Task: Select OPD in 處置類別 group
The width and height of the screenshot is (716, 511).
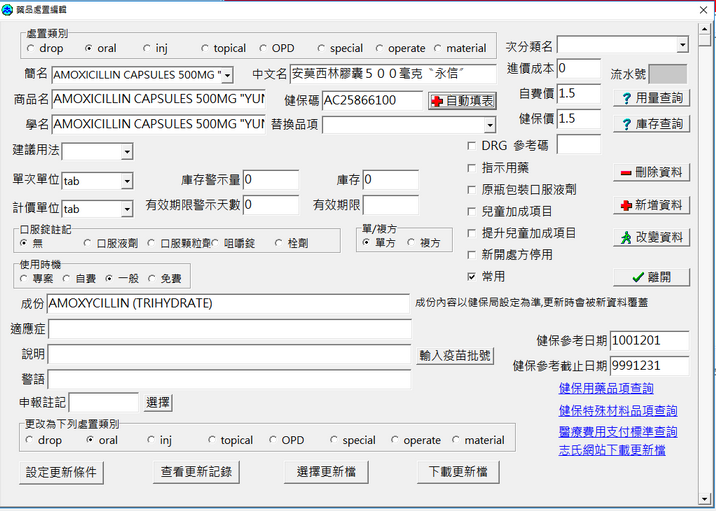Action: click(x=263, y=48)
